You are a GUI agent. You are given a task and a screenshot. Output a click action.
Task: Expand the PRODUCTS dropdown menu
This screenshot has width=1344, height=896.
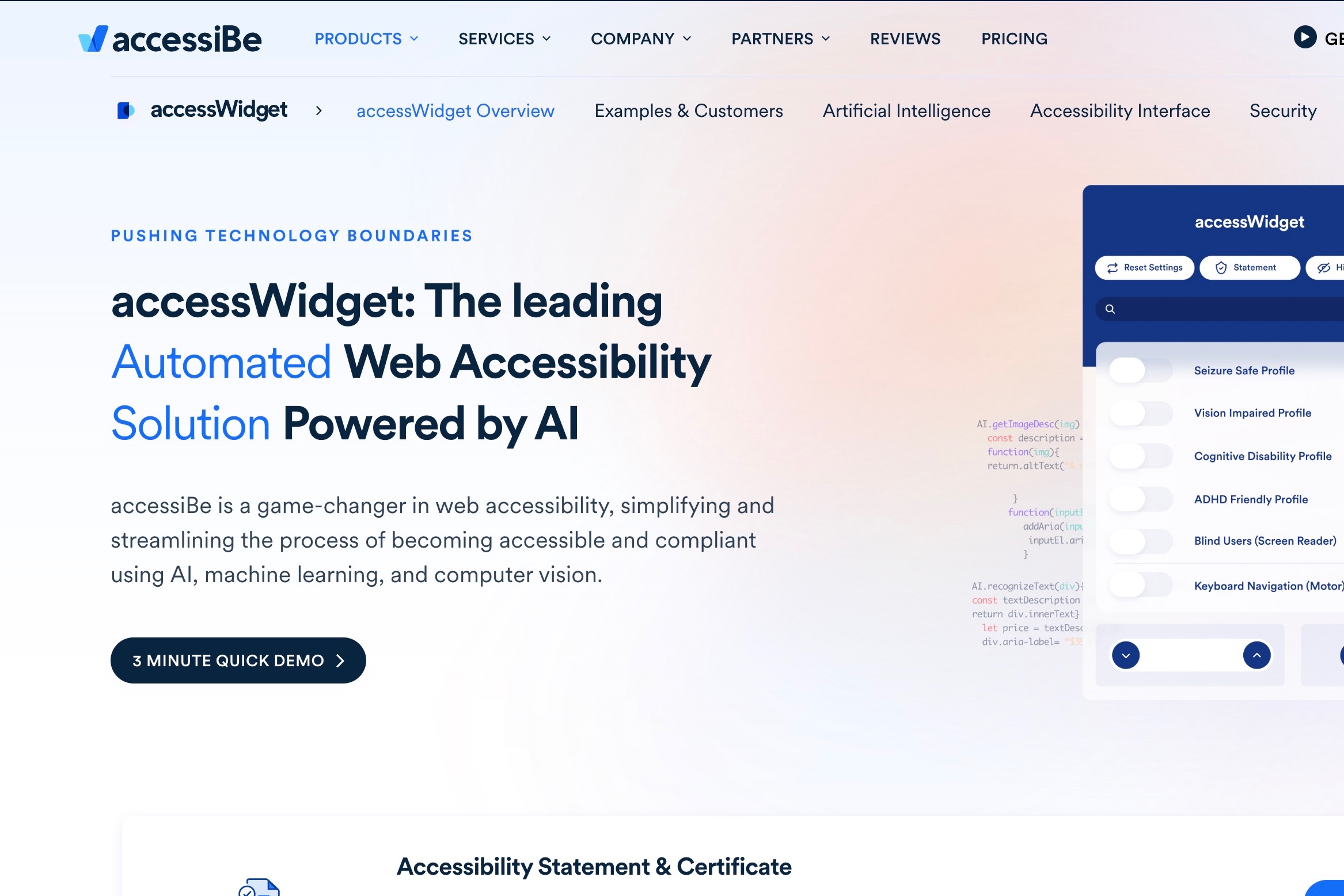[x=365, y=39]
